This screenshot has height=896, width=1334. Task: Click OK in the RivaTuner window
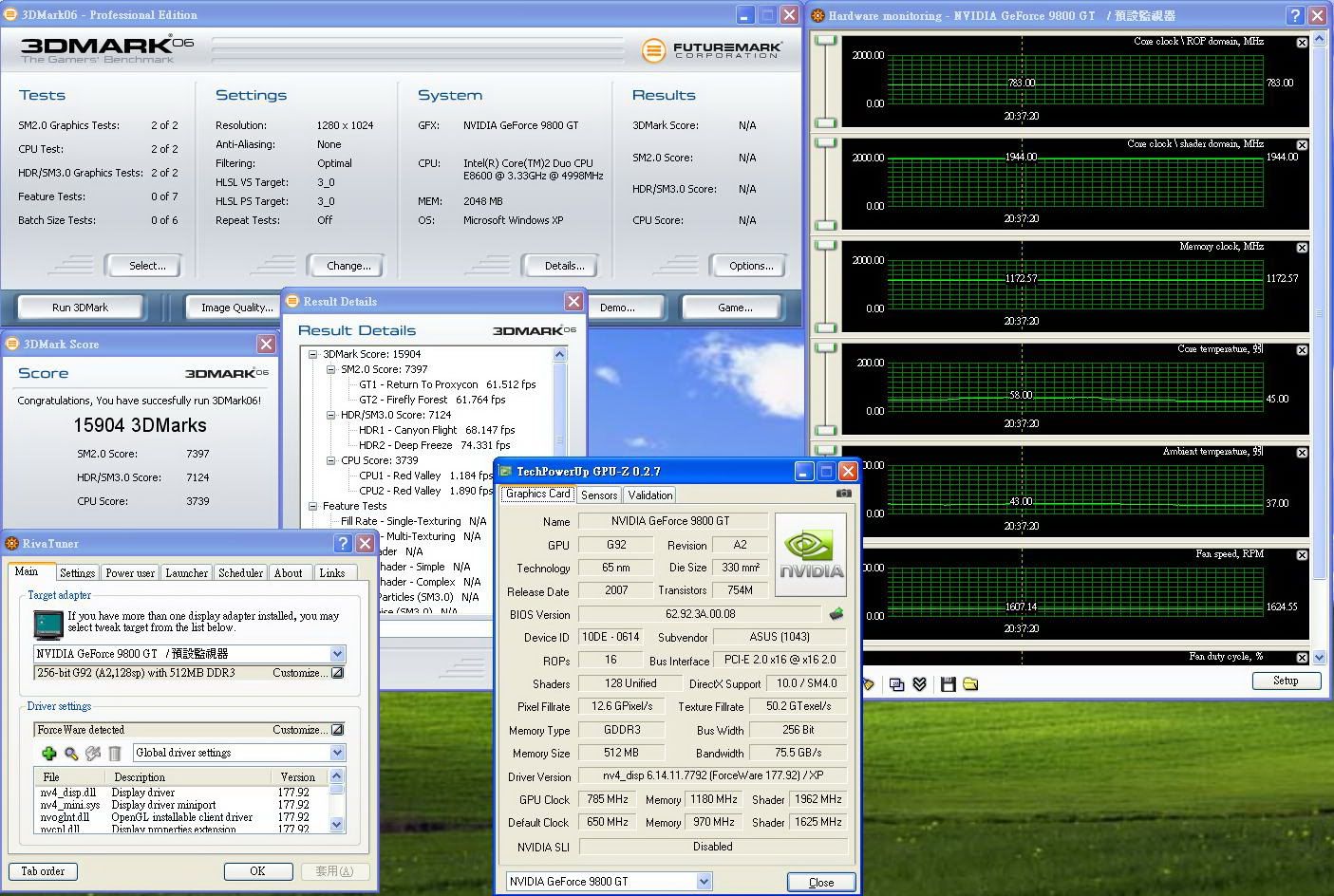point(257,871)
